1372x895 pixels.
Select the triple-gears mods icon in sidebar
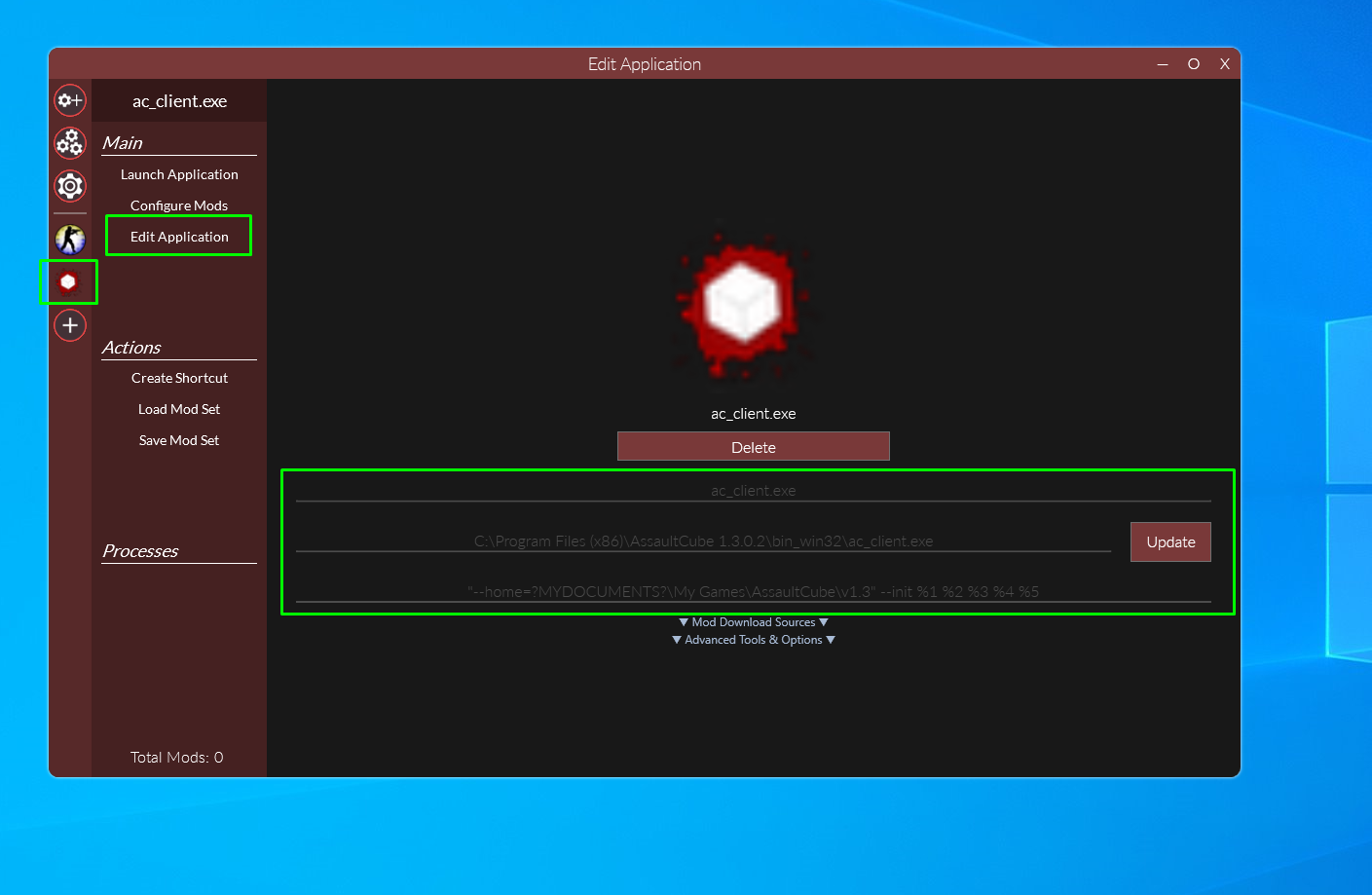(x=69, y=143)
